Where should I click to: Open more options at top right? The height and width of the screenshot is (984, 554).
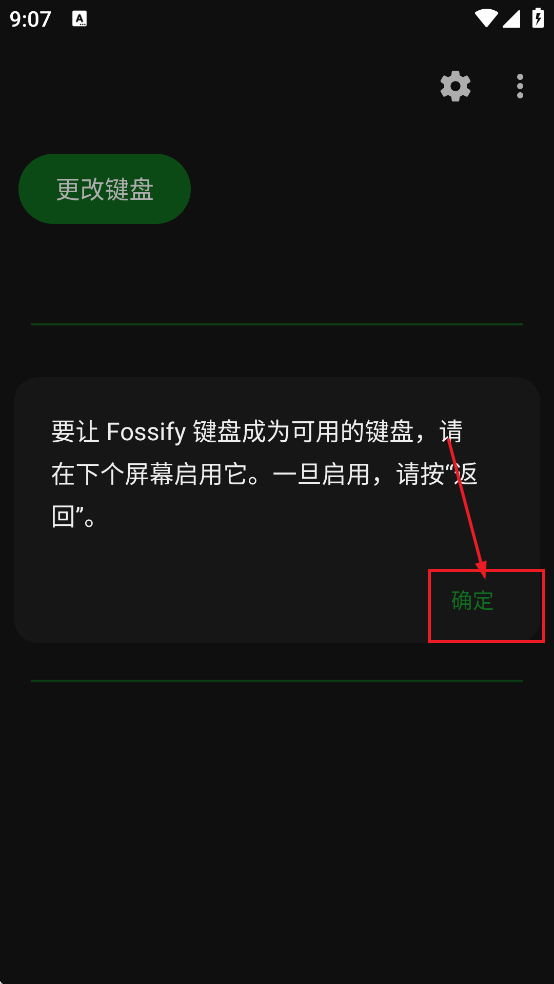tap(519, 86)
